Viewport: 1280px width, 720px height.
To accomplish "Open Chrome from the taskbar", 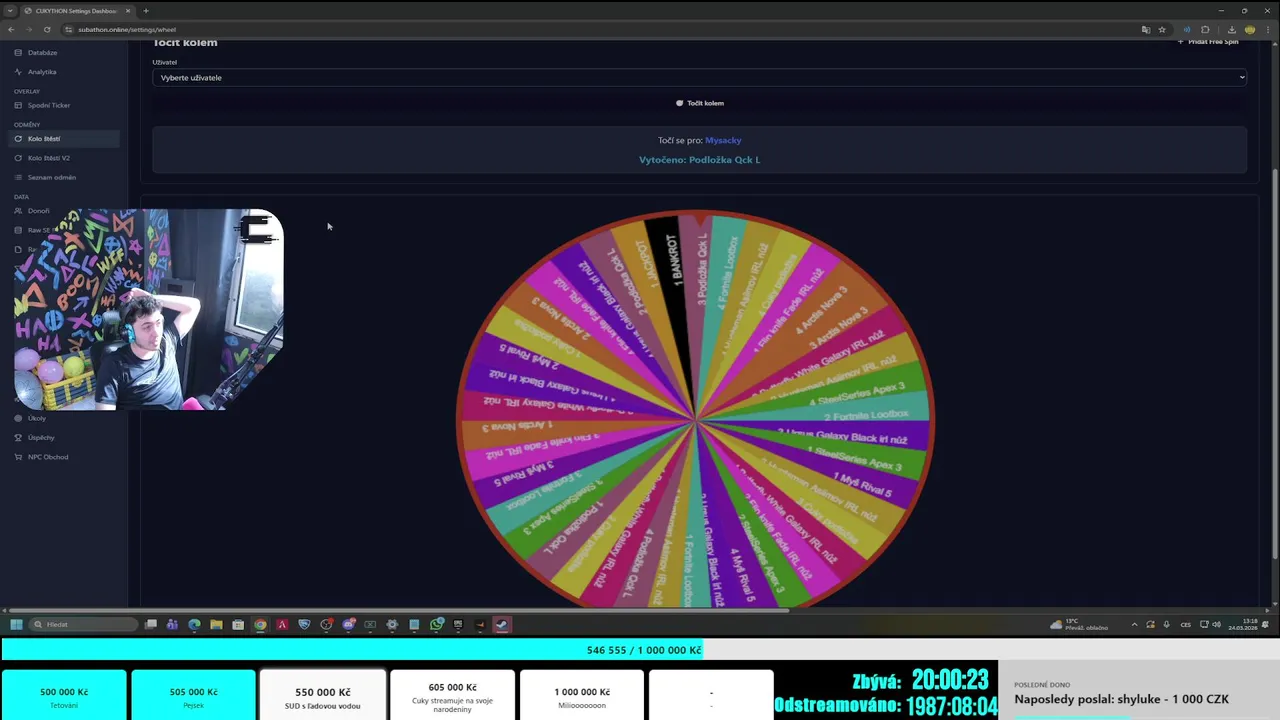I will pos(260,624).
